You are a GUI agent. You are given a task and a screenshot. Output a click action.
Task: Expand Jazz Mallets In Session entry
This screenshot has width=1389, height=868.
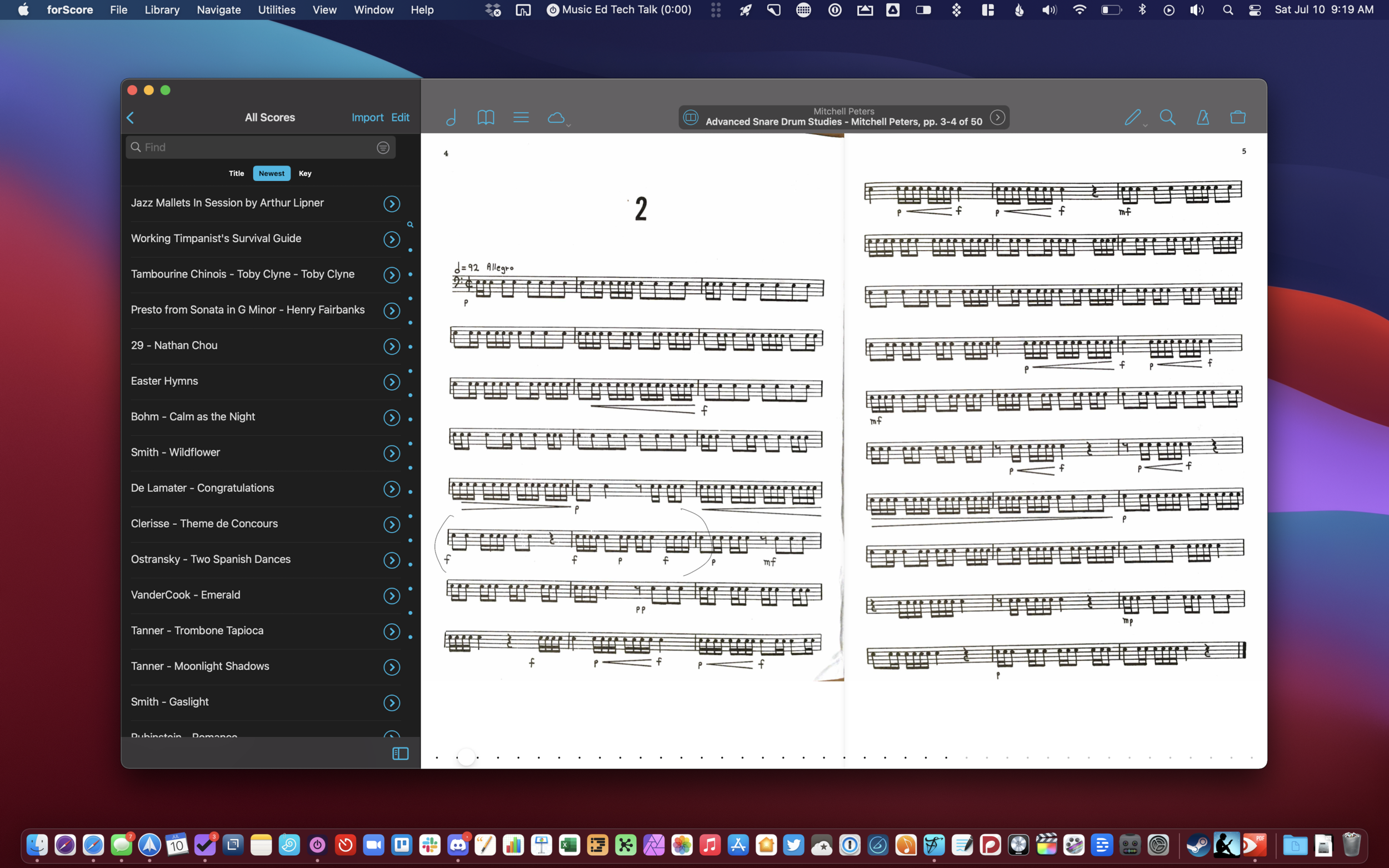pos(391,203)
